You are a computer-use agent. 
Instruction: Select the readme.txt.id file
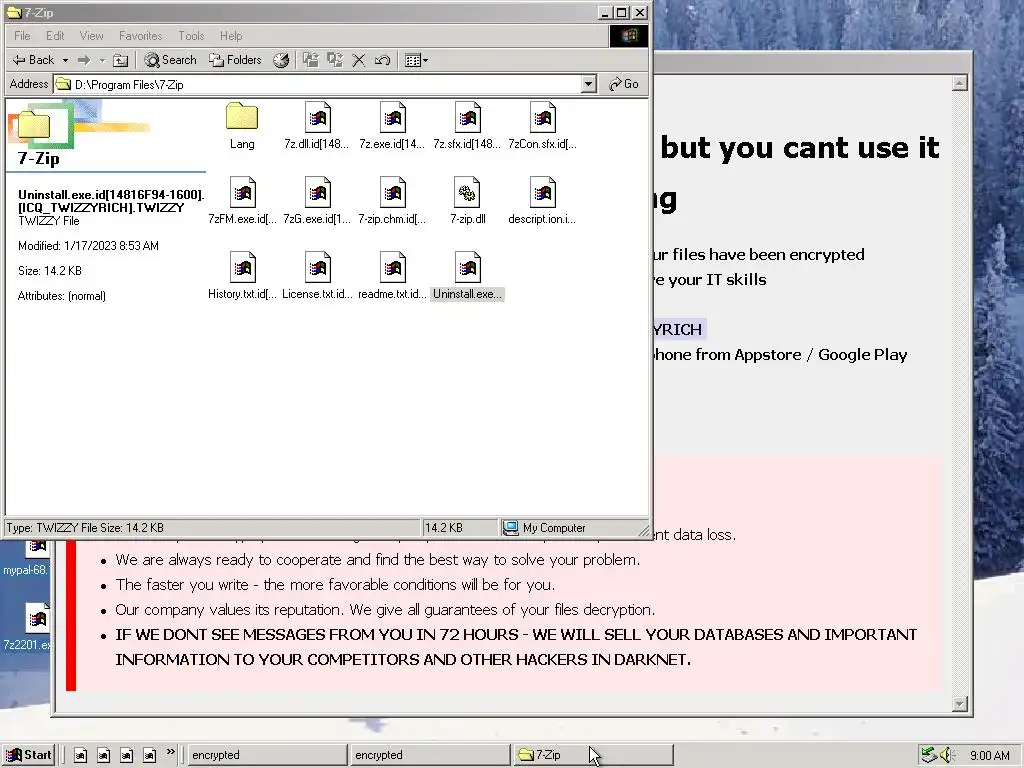point(392,276)
